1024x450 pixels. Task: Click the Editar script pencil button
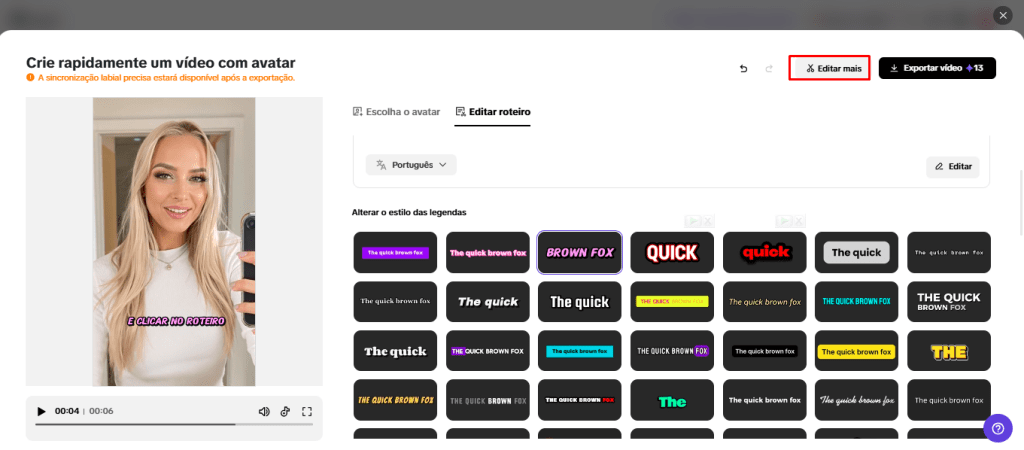pos(952,167)
